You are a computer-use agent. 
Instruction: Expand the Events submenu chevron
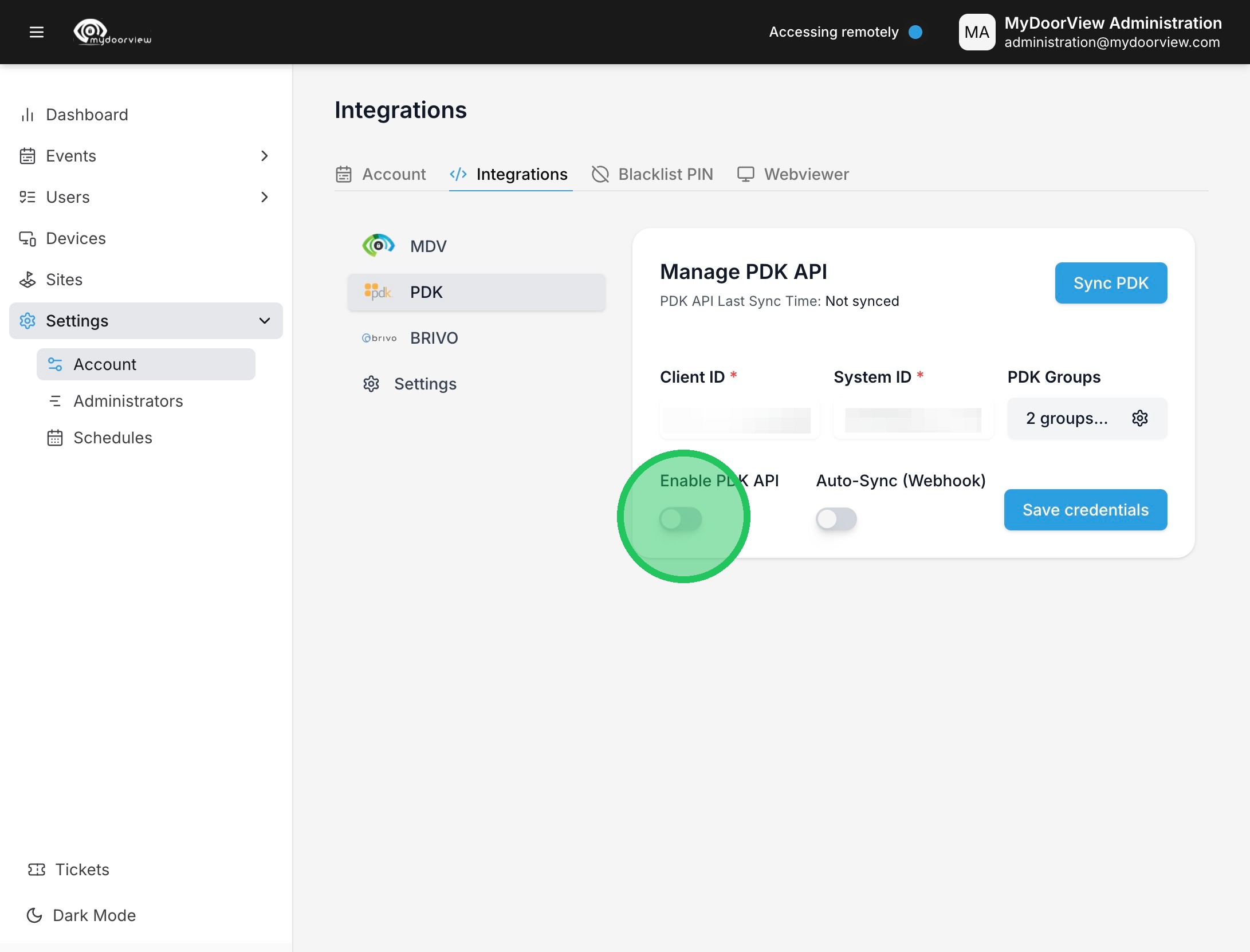pos(264,156)
